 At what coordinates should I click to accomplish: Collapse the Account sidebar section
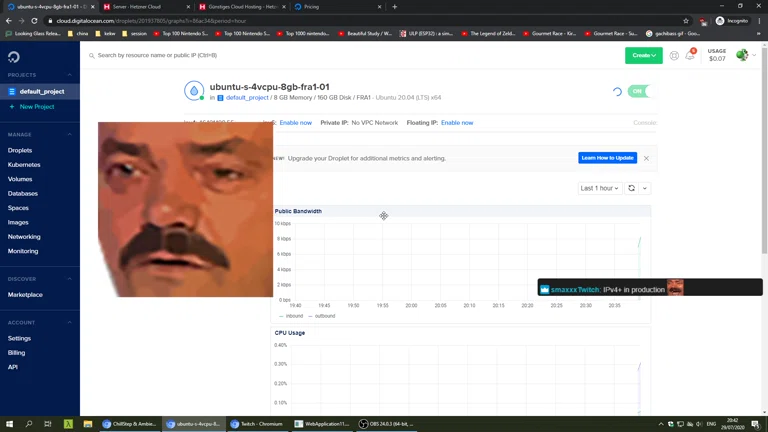[70, 322]
